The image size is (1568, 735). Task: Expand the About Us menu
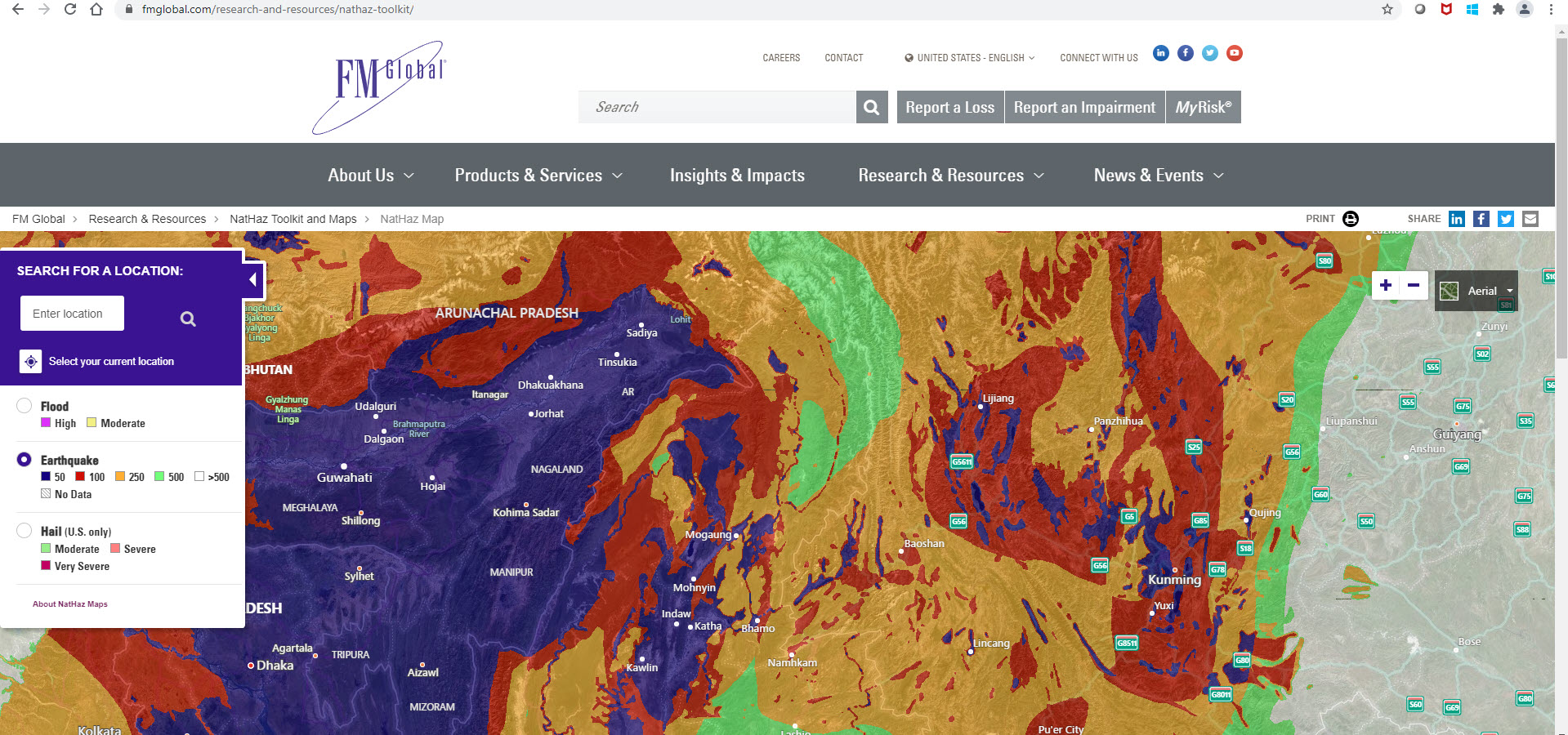(371, 176)
